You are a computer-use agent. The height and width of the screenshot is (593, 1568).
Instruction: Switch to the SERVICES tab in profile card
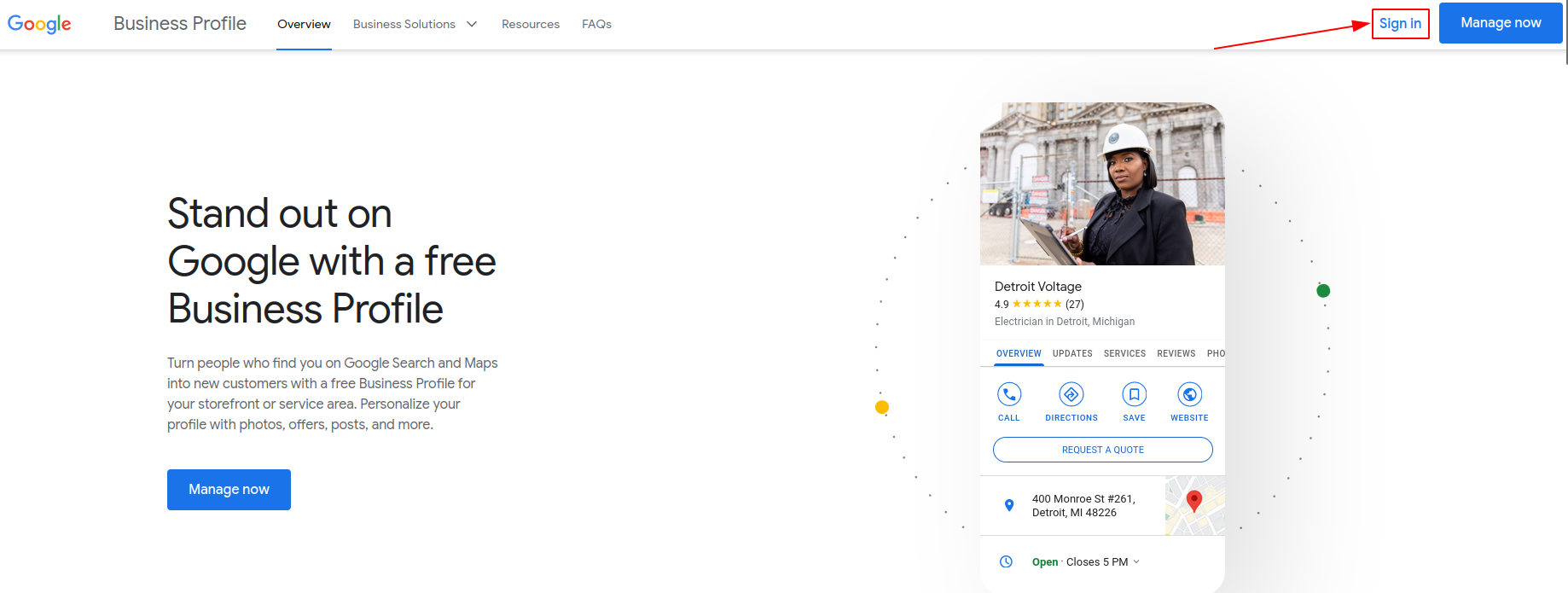pyautogui.click(x=1124, y=353)
